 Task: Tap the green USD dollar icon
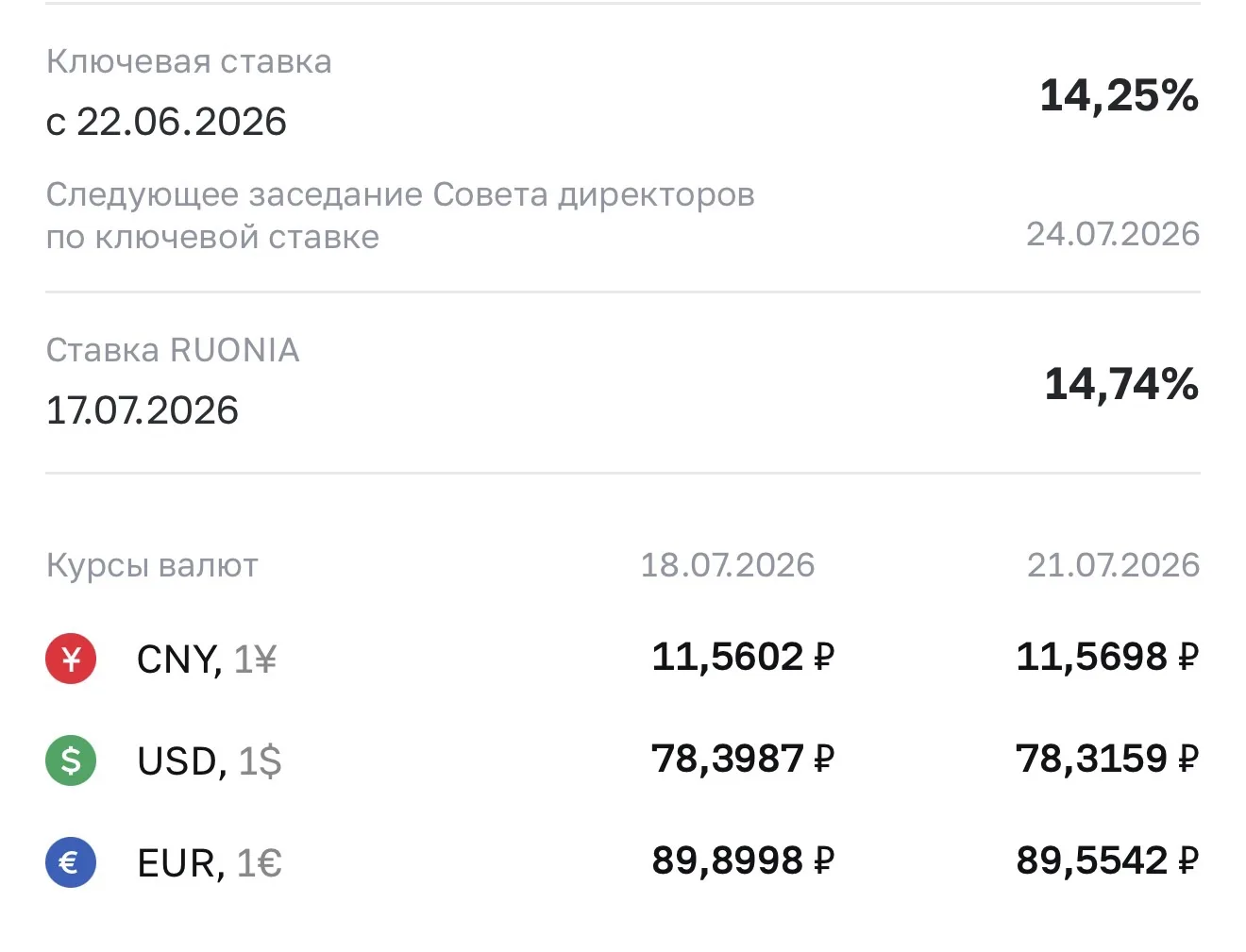[x=71, y=760]
